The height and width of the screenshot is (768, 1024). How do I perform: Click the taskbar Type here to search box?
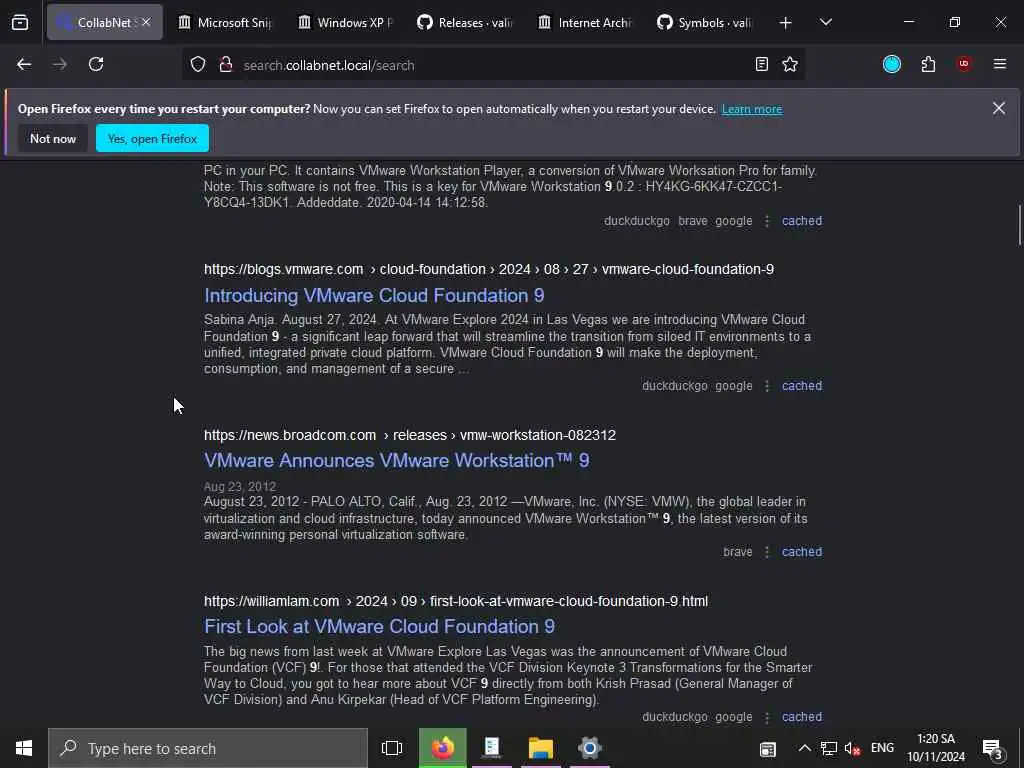[208, 748]
